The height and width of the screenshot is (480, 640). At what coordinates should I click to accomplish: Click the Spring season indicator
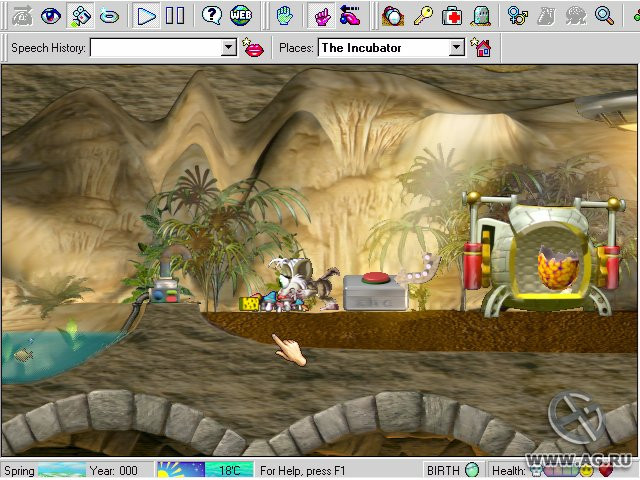coord(19,471)
